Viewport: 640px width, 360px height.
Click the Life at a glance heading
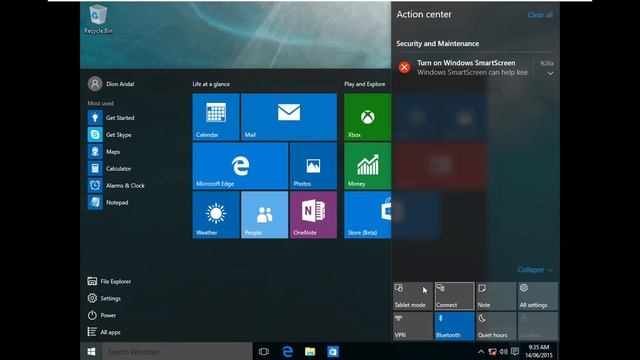tap(211, 84)
